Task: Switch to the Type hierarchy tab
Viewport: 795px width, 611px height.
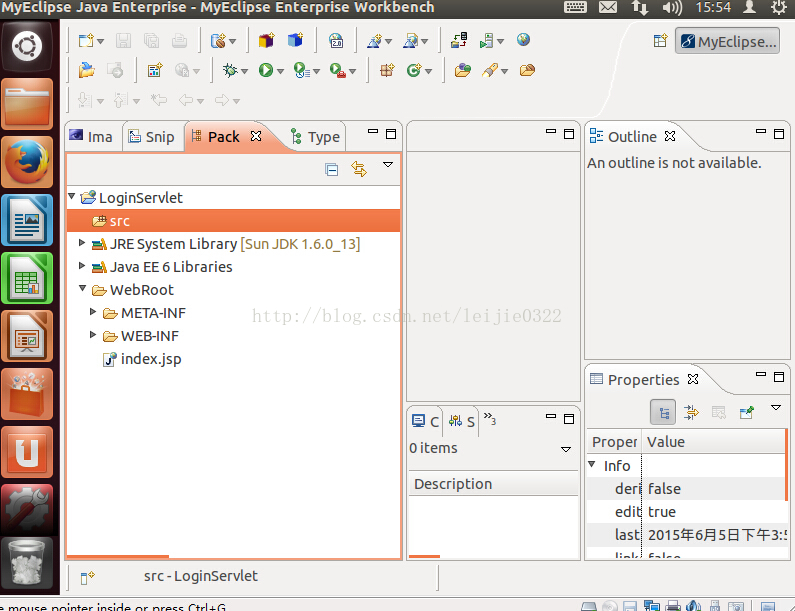Action: coord(315,137)
